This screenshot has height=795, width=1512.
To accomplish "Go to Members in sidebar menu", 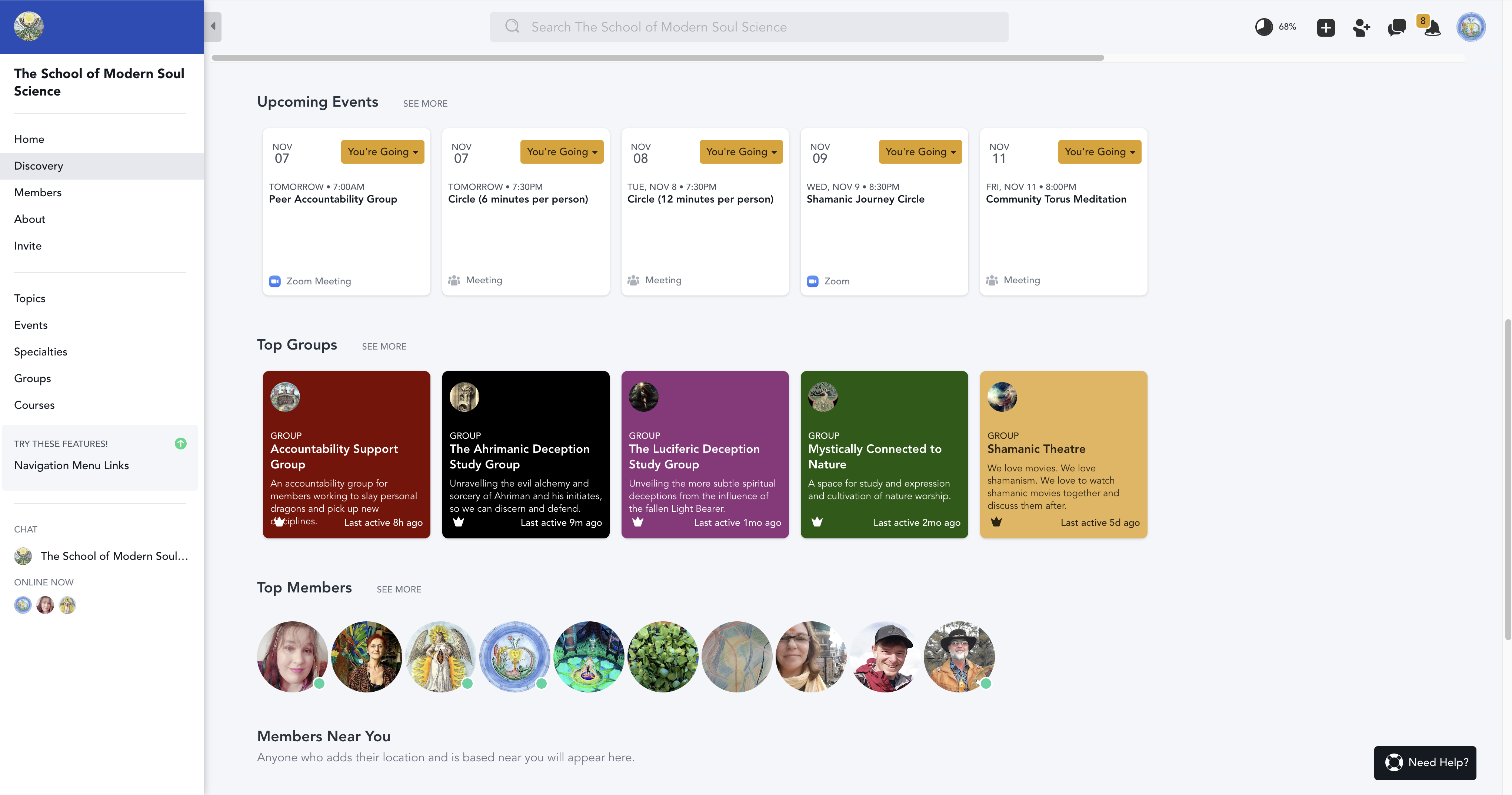I will coord(37,193).
